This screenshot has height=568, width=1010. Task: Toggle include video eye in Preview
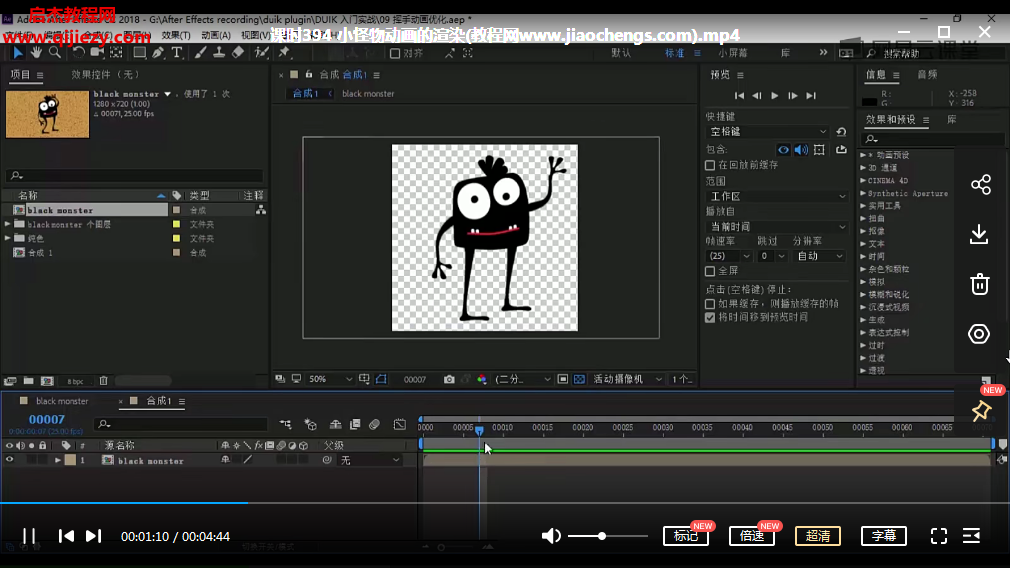coord(783,149)
